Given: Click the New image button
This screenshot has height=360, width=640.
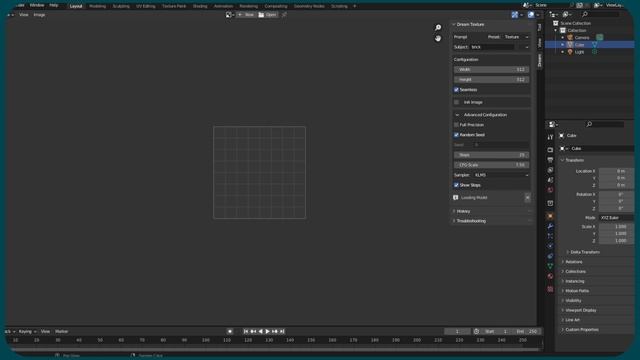Looking at the screenshot, I should click(246, 15).
